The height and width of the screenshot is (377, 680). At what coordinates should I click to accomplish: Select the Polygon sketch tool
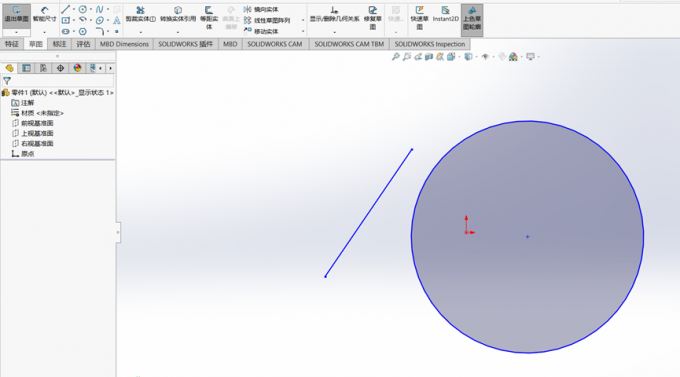(82, 31)
